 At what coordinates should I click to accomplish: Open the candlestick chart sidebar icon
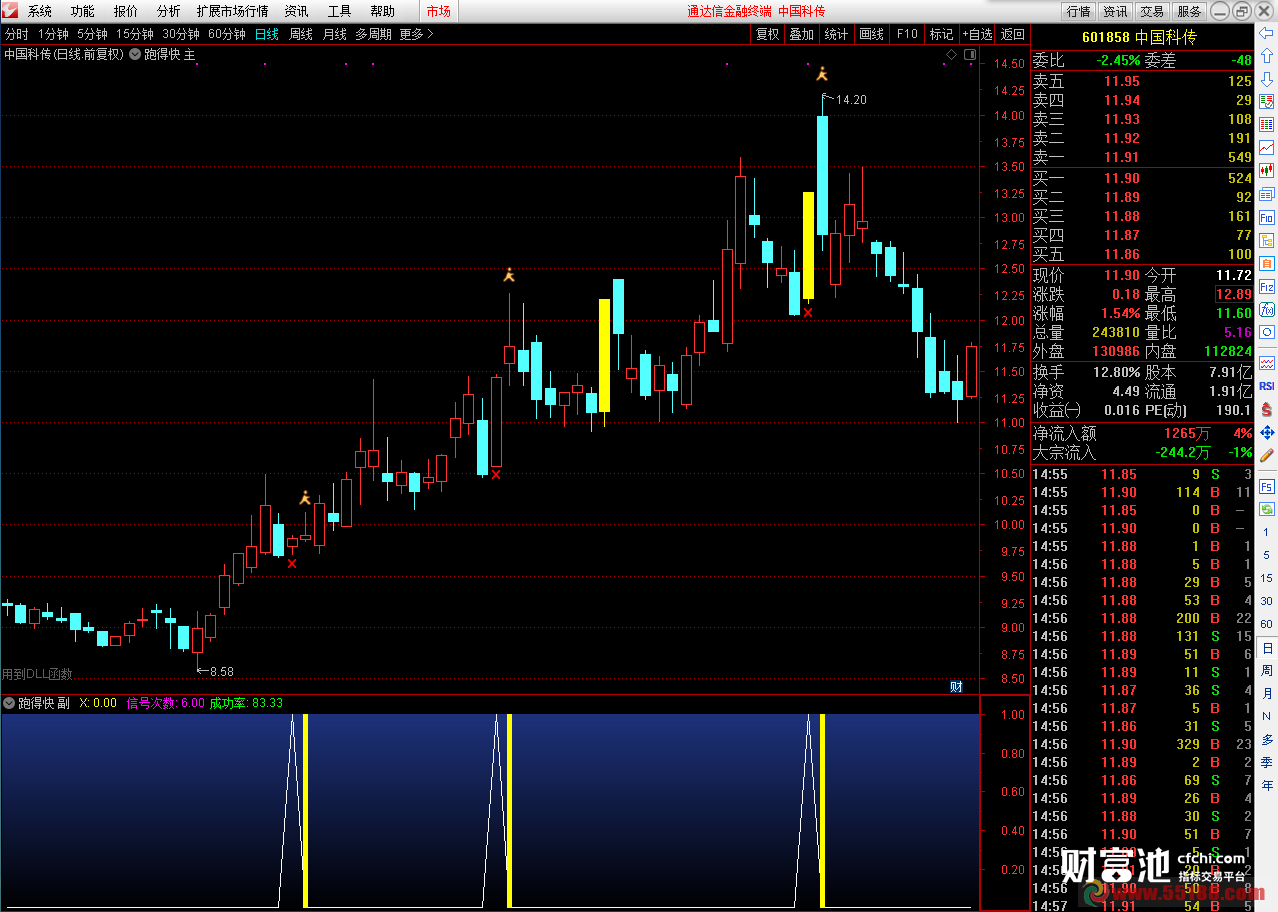pos(1267,171)
